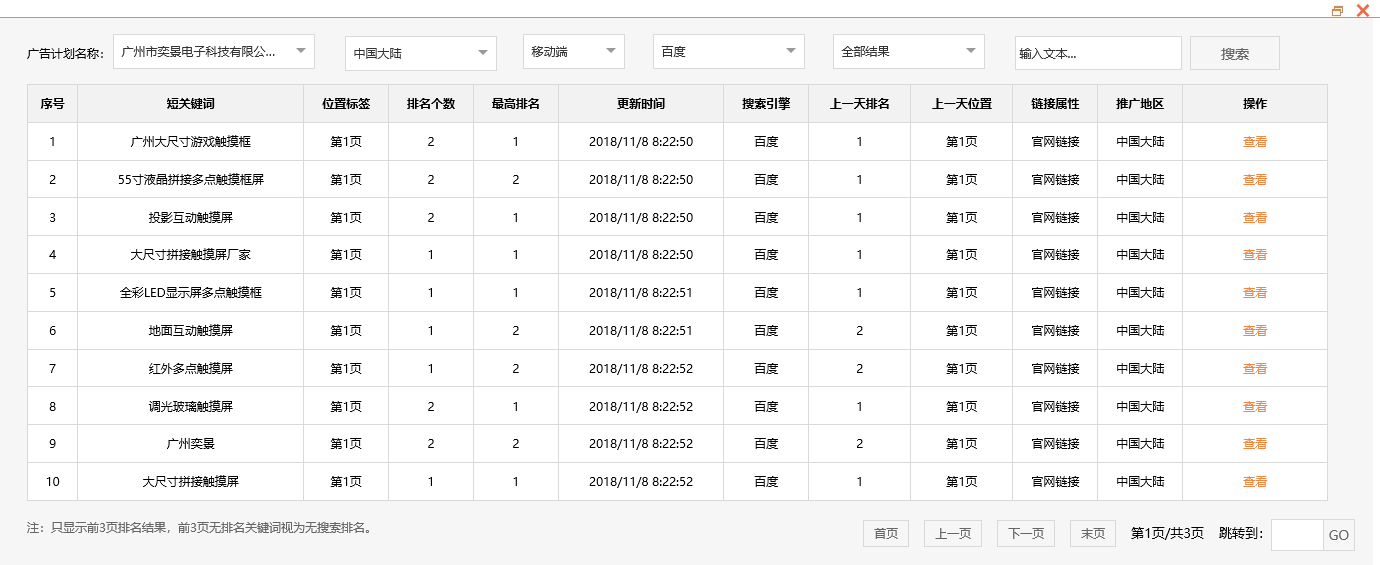Screen dimensions: 1380x565
Task: Select keyword cell 大尺寸拼接触摸屏厂家
Action: click(x=190, y=255)
